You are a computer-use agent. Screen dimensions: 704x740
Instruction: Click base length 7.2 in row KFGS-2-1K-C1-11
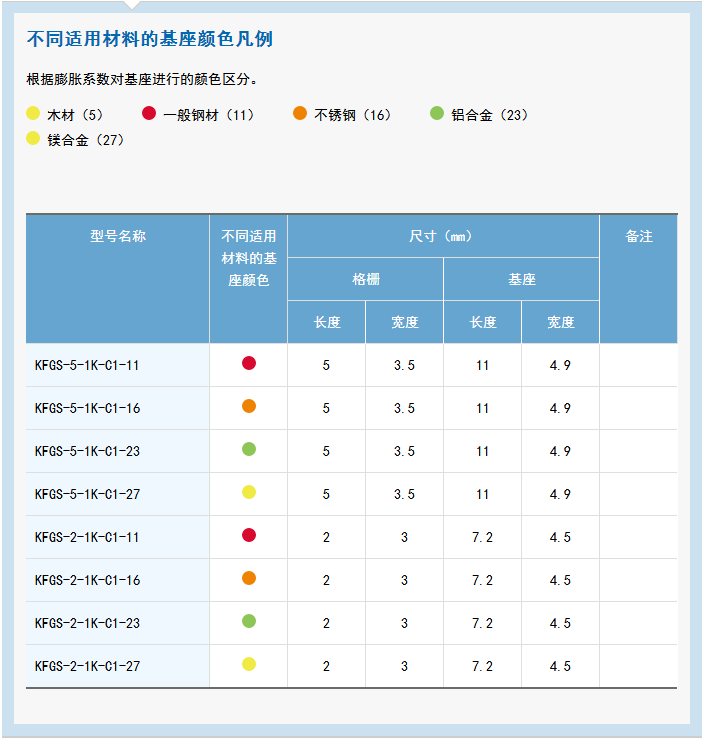[x=482, y=537]
